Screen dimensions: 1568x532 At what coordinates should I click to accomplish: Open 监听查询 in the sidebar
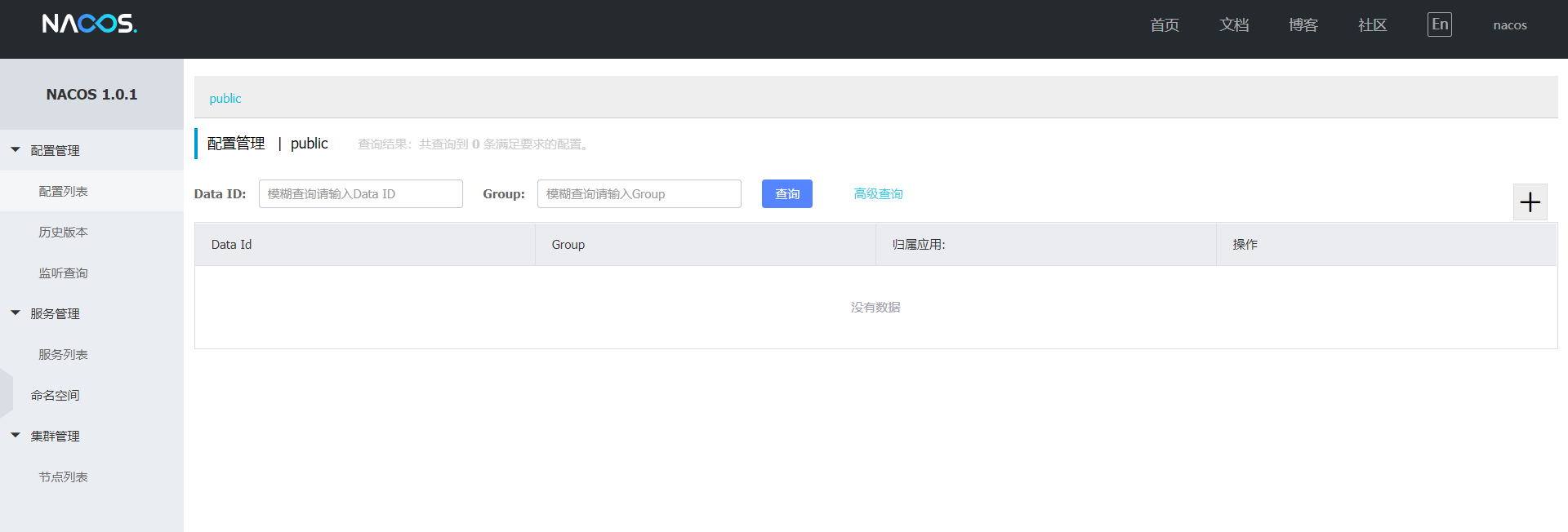(64, 273)
